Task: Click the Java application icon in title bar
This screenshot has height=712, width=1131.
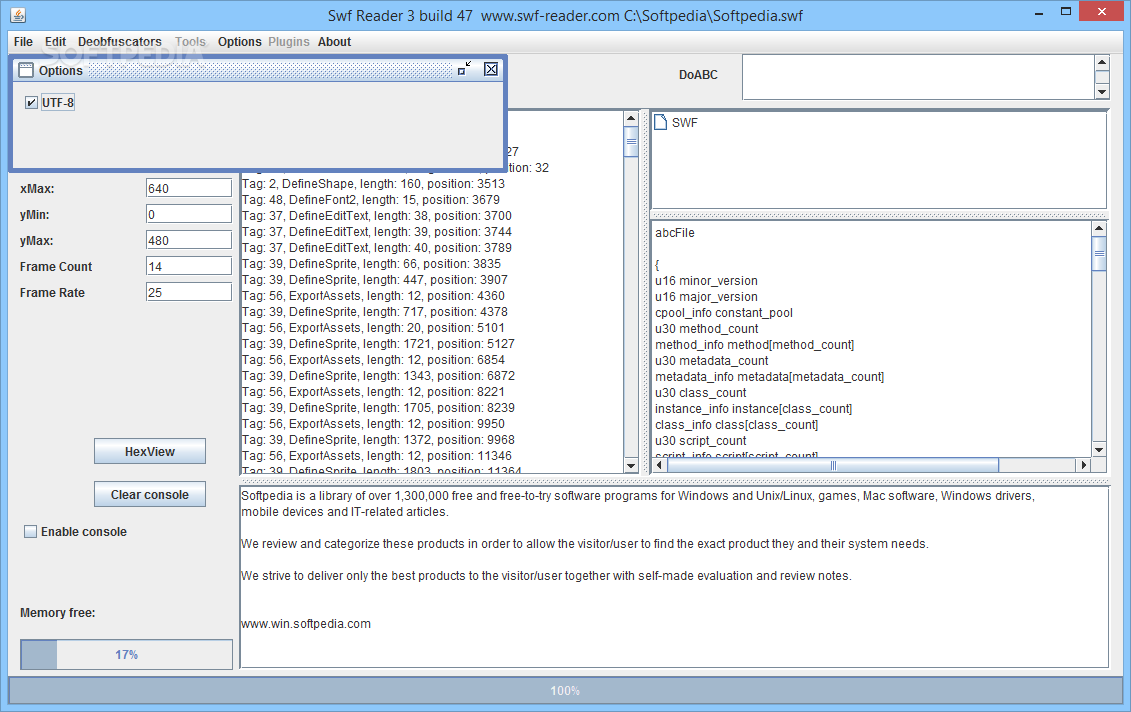Action: tap(18, 14)
